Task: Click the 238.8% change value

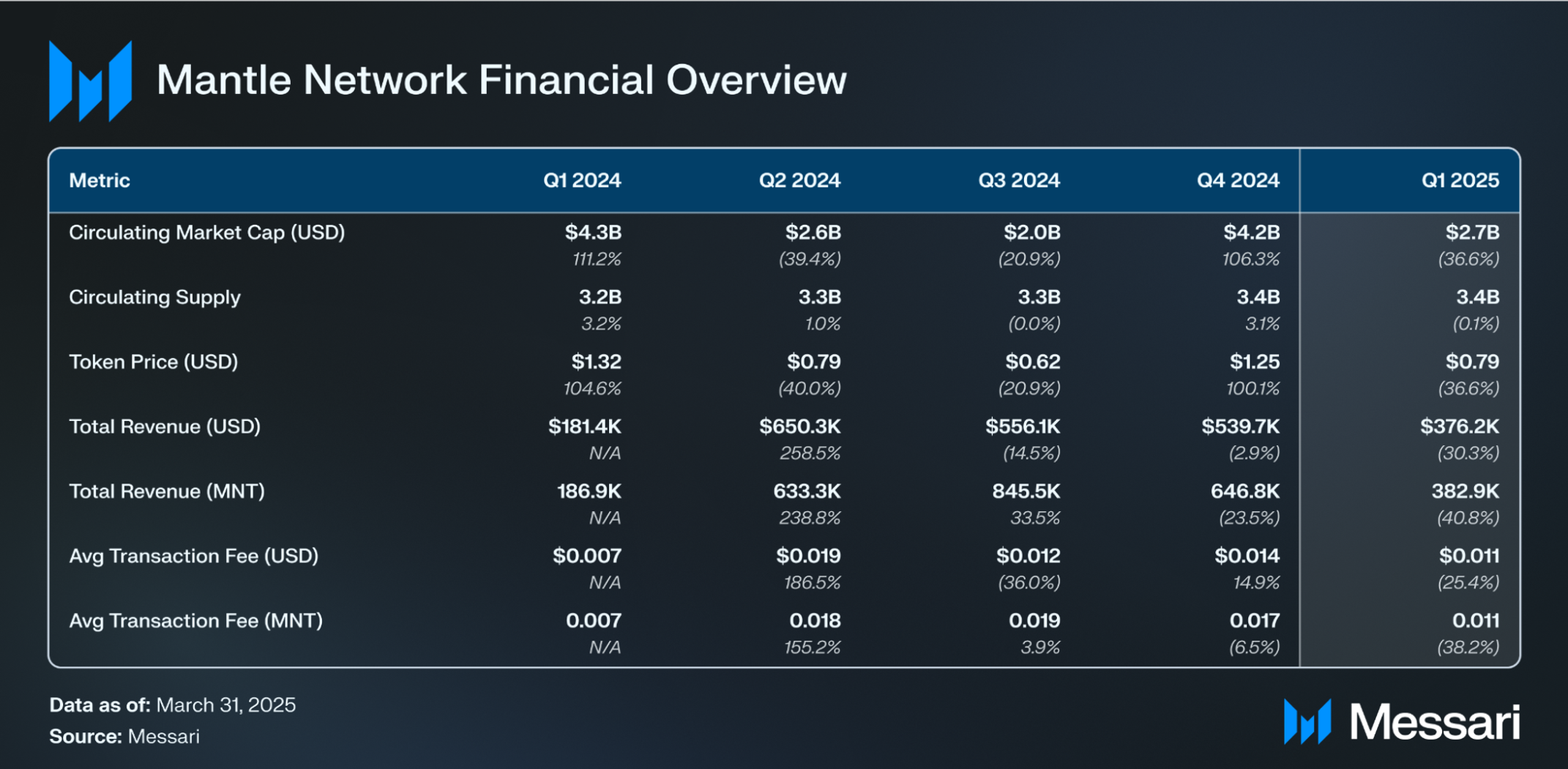Action: (x=810, y=518)
